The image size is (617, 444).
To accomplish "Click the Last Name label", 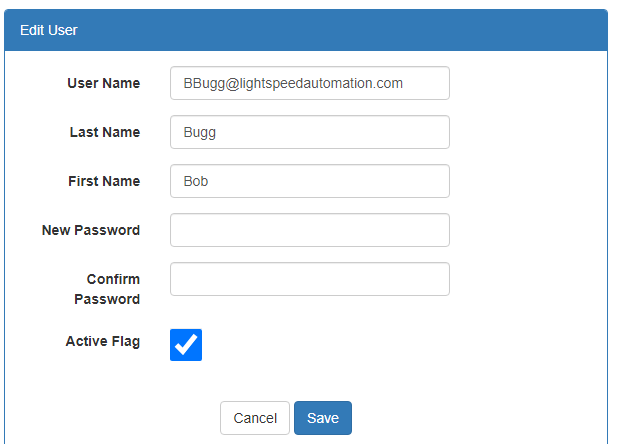I will (x=105, y=132).
